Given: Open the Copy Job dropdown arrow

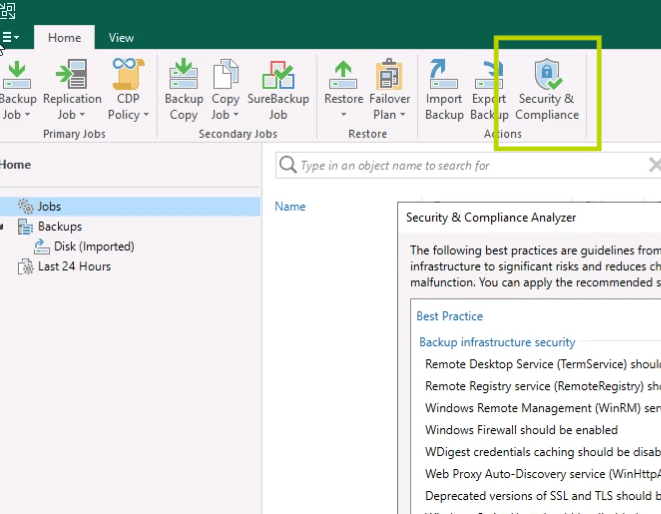Looking at the screenshot, I should 236,115.
